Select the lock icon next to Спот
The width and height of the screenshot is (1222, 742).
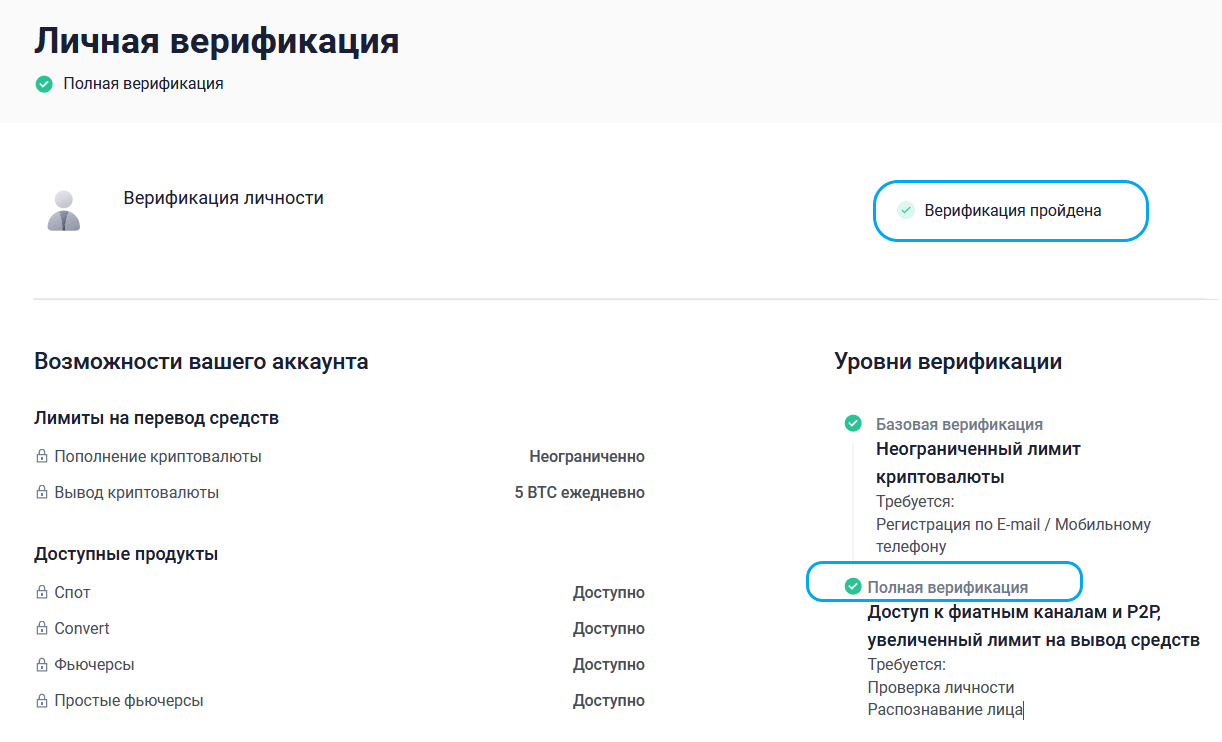point(42,593)
